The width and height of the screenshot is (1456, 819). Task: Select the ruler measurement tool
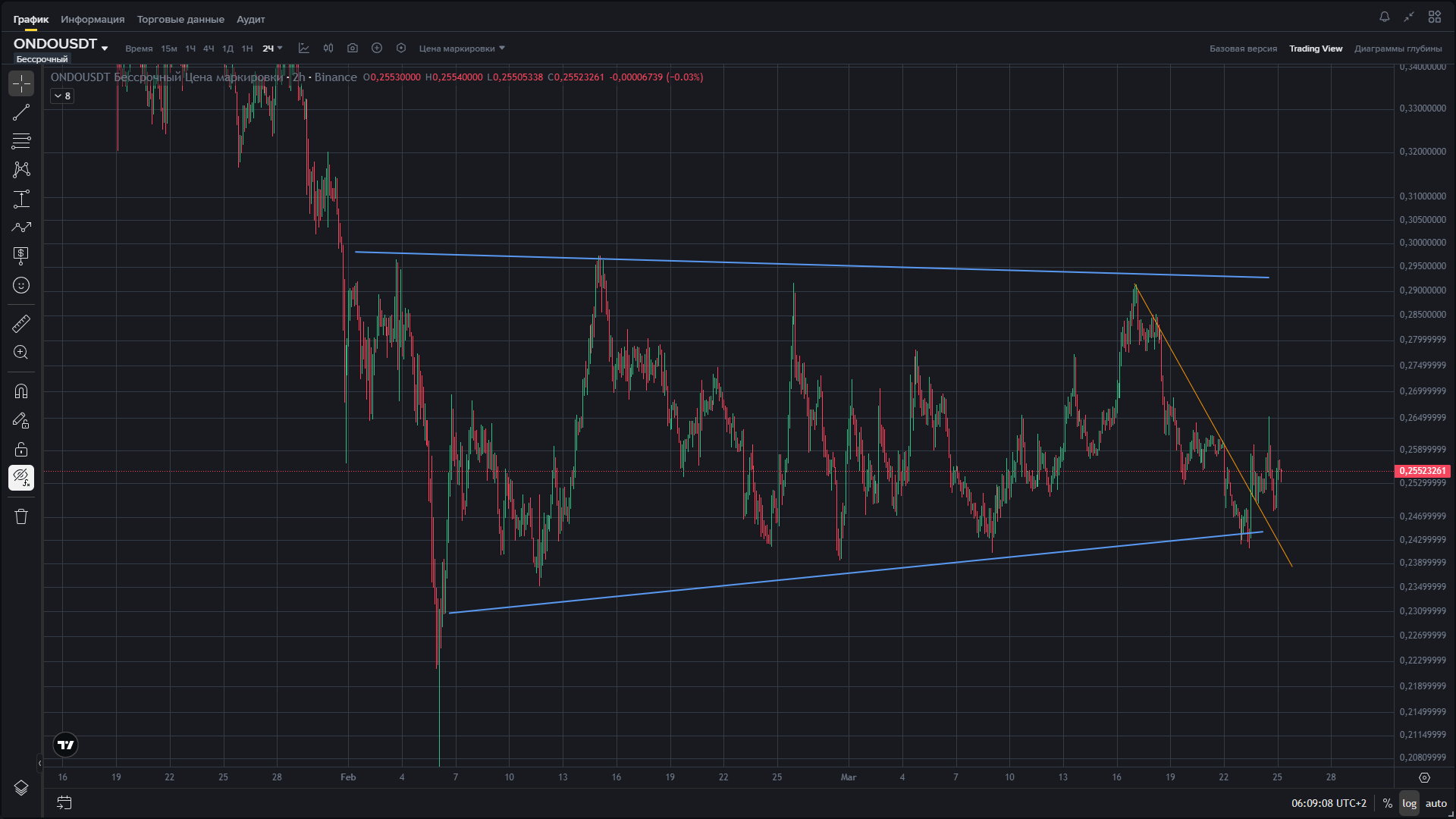coord(21,324)
